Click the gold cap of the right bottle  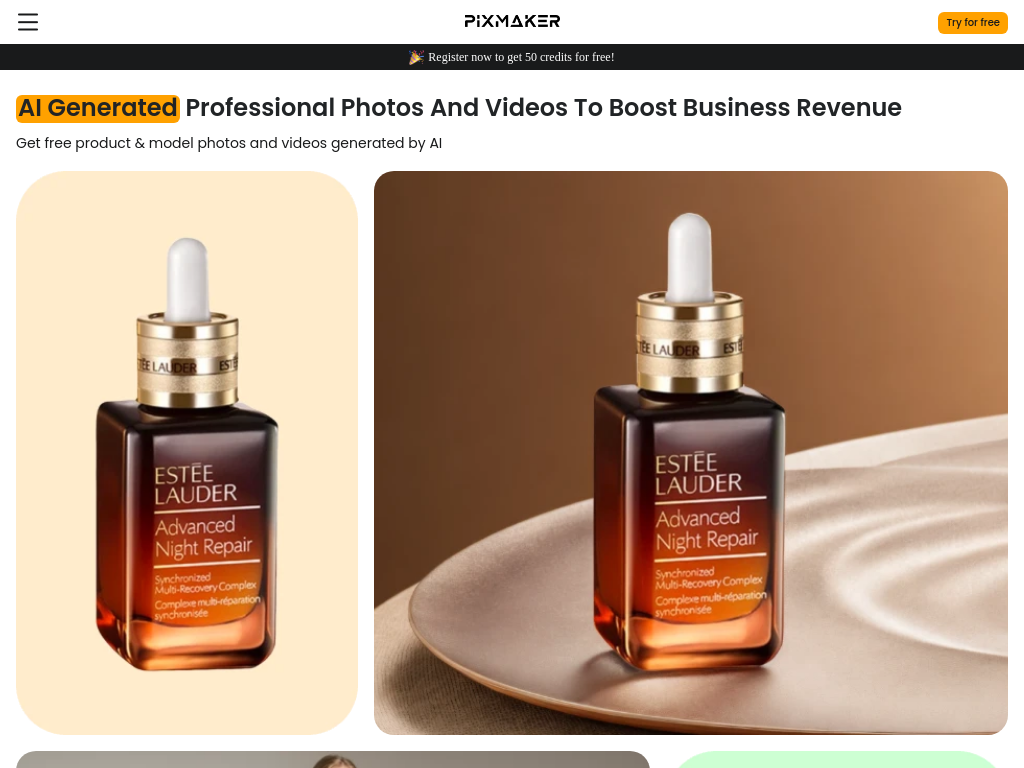[x=690, y=343]
